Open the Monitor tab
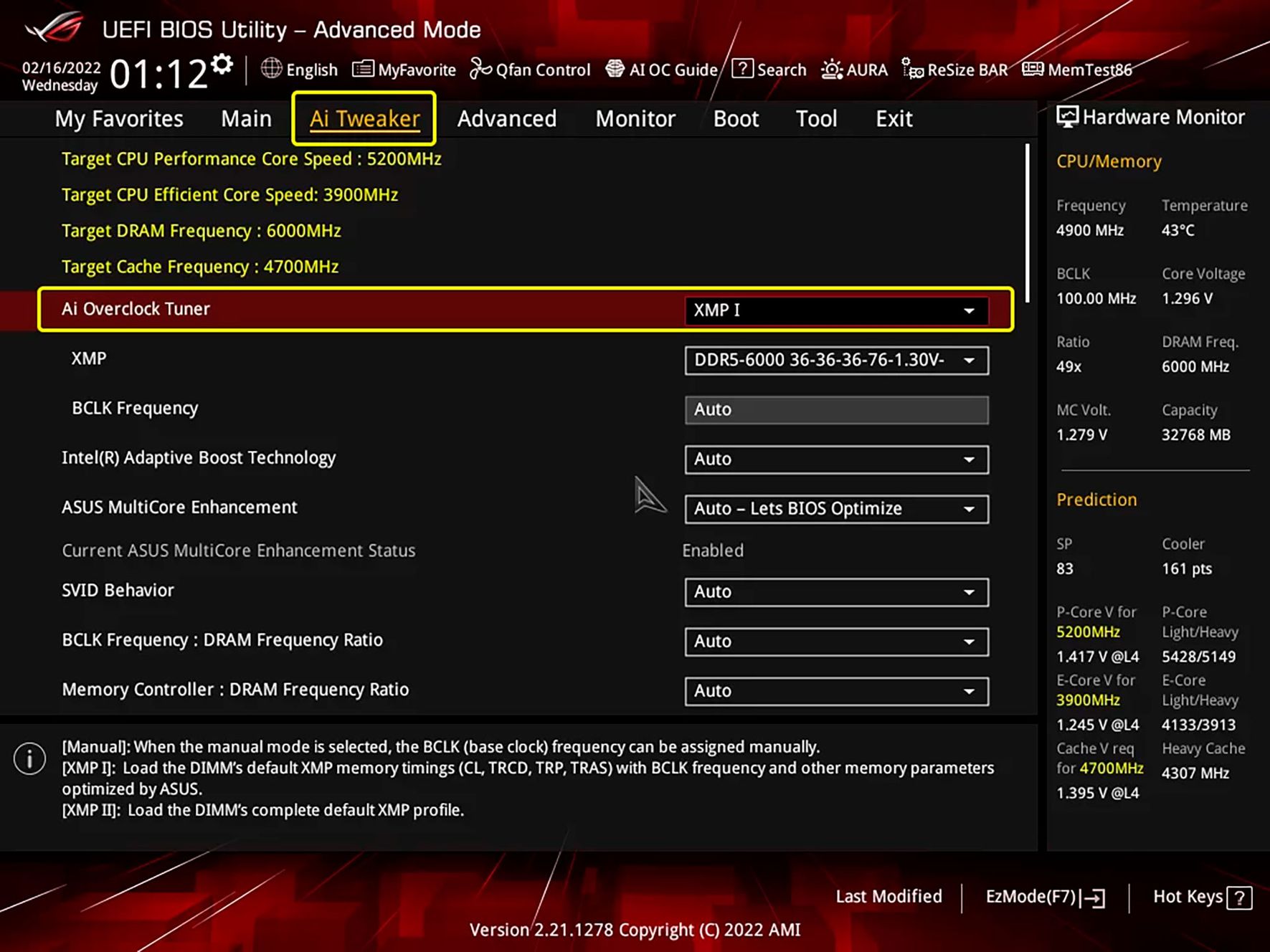The image size is (1270, 952). point(635,118)
